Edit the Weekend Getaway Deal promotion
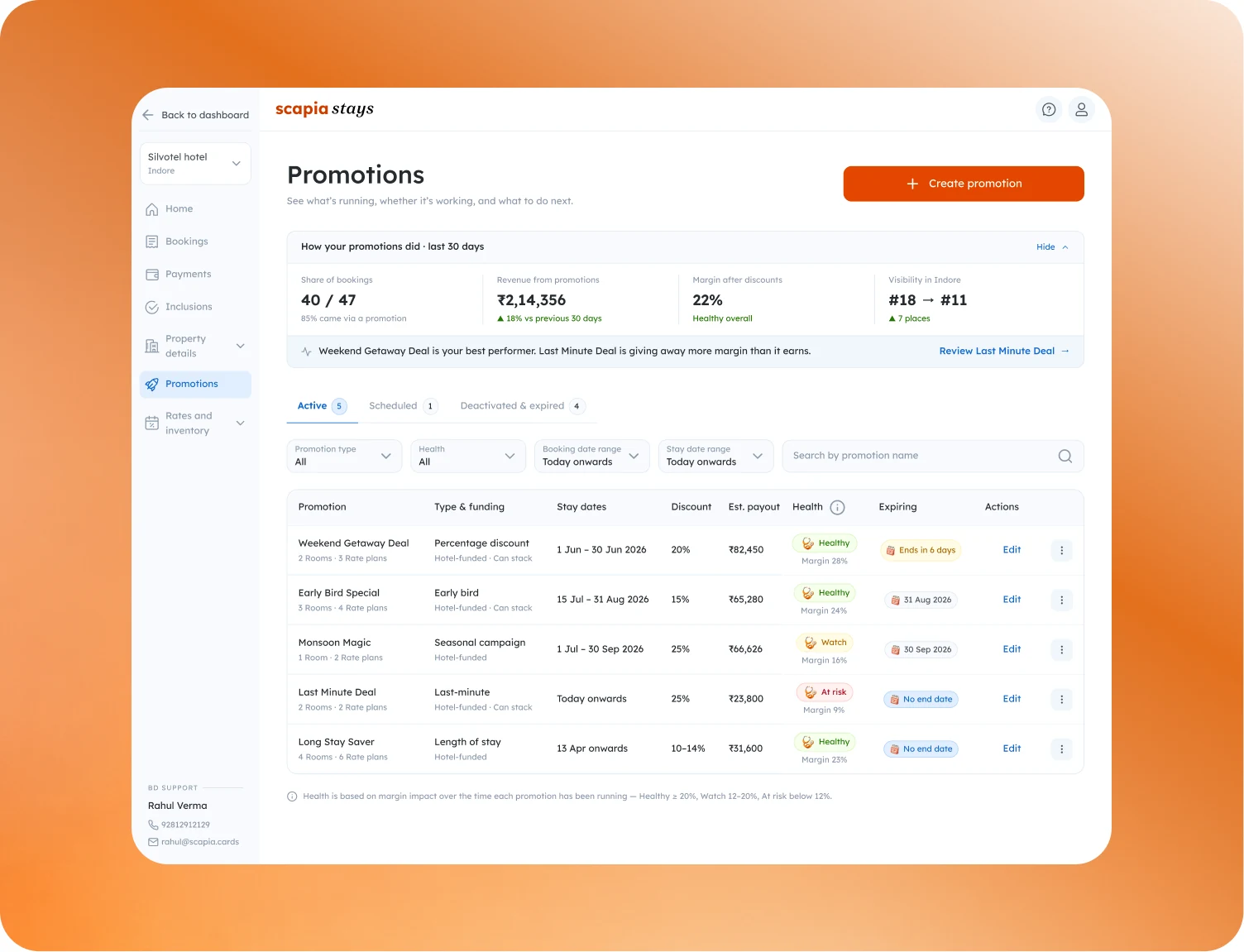The height and width of the screenshot is (952, 1244). tap(1012, 550)
